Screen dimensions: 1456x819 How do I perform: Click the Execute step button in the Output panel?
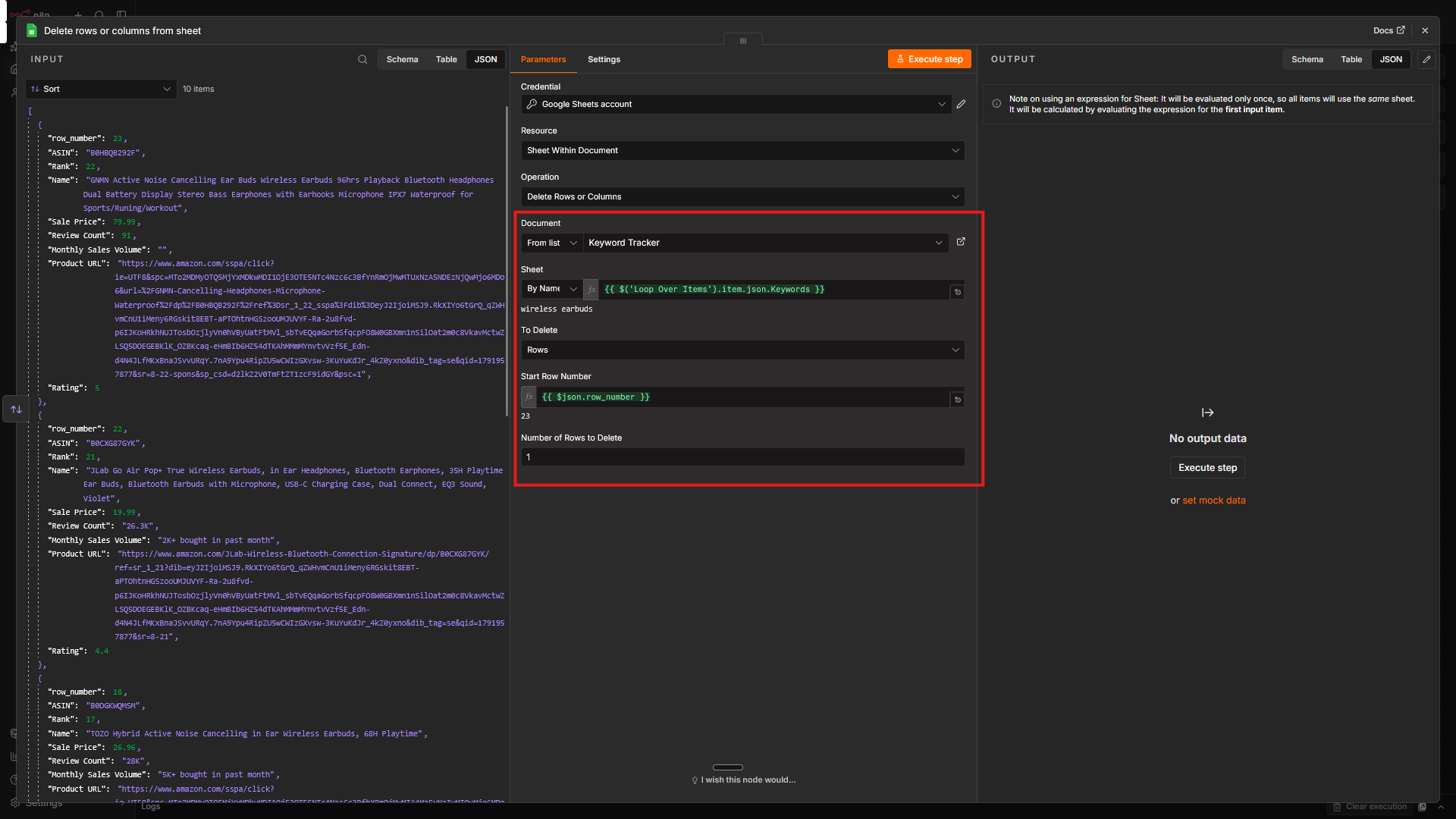pyautogui.click(x=1207, y=468)
